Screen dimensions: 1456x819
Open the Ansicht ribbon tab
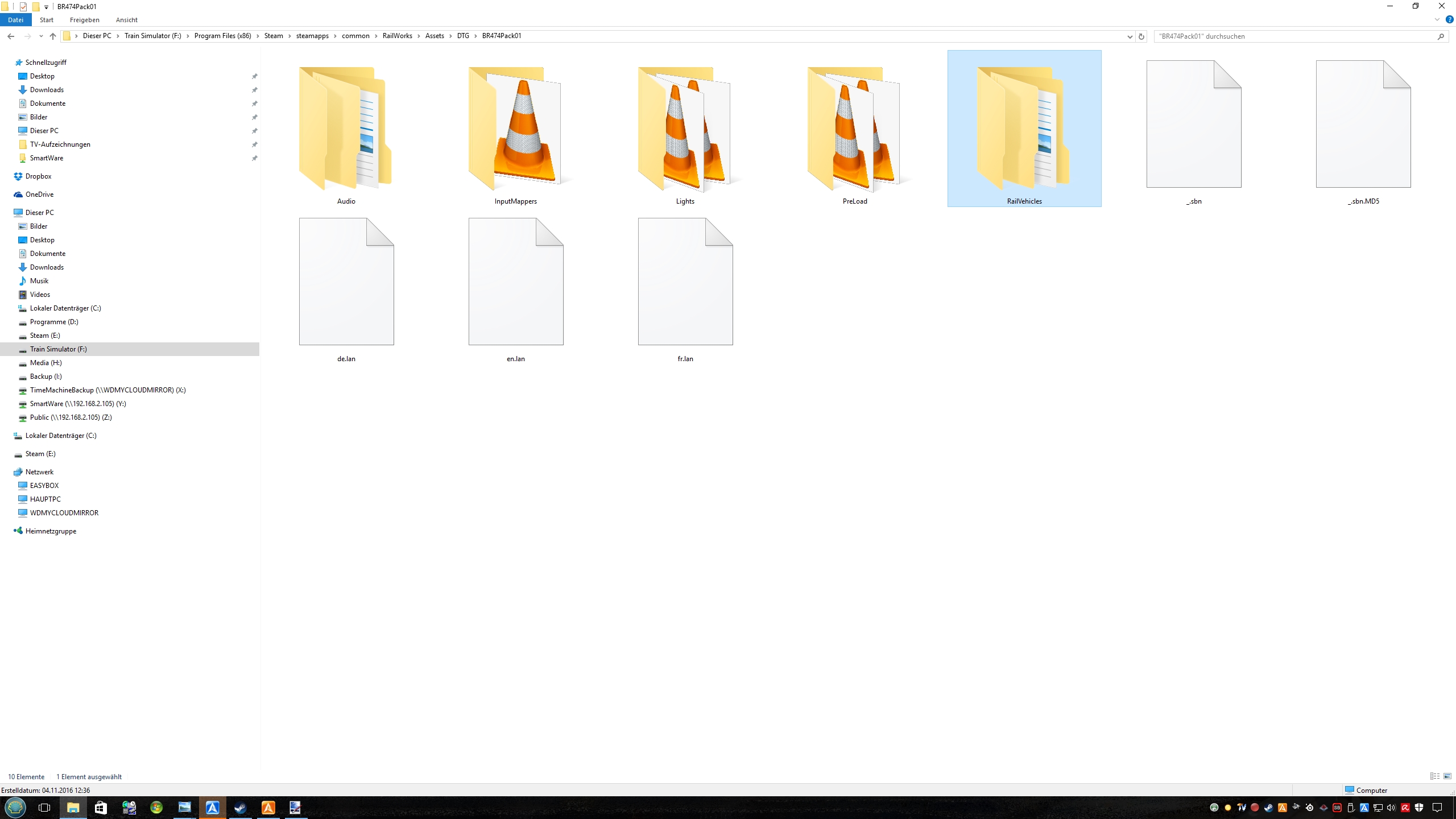[x=126, y=20]
